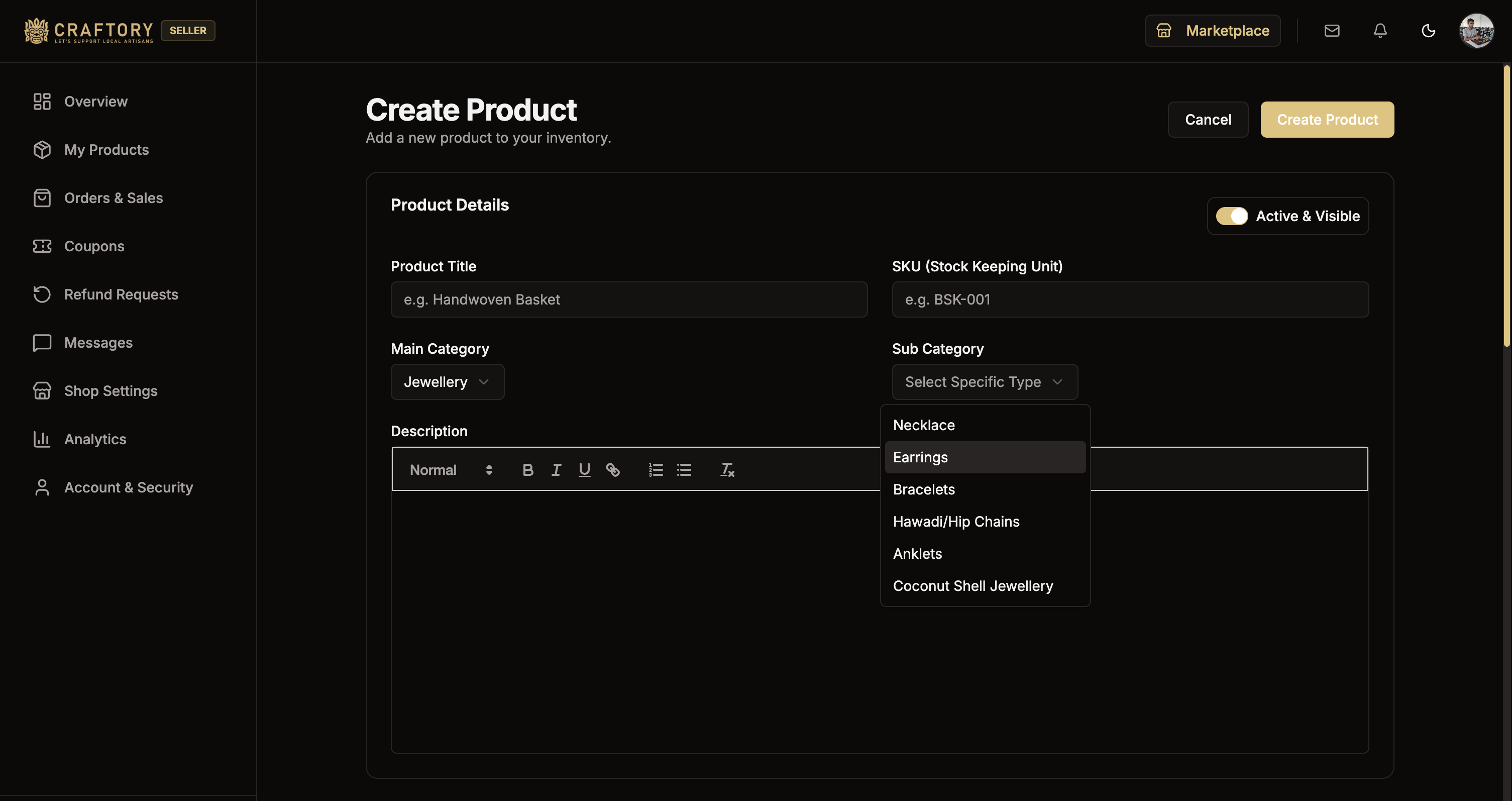Start a bulleted list
The width and height of the screenshot is (1512, 801).
(x=684, y=470)
